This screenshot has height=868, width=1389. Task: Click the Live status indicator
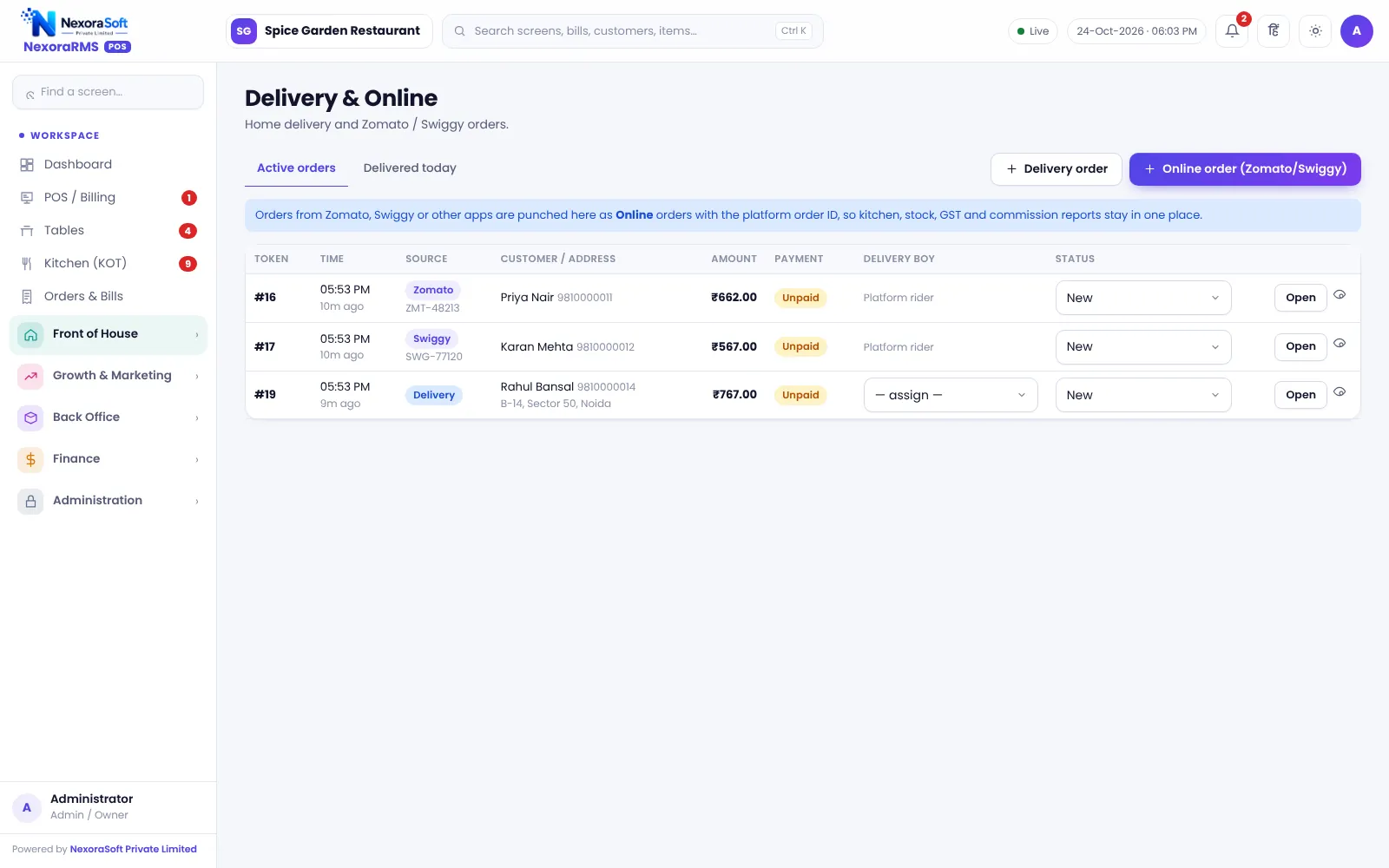click(1033, 31)
